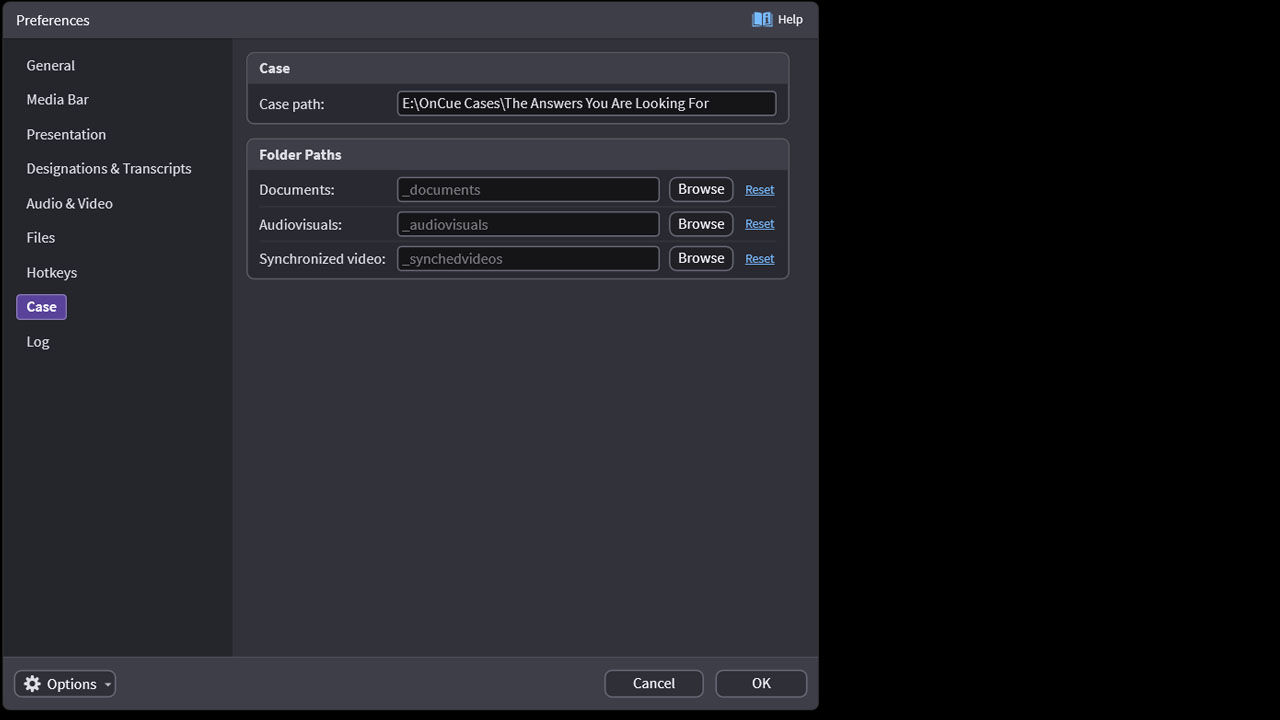Cancel the Preferences dialog
The image size is (1280, 720).
coord(654,683)
